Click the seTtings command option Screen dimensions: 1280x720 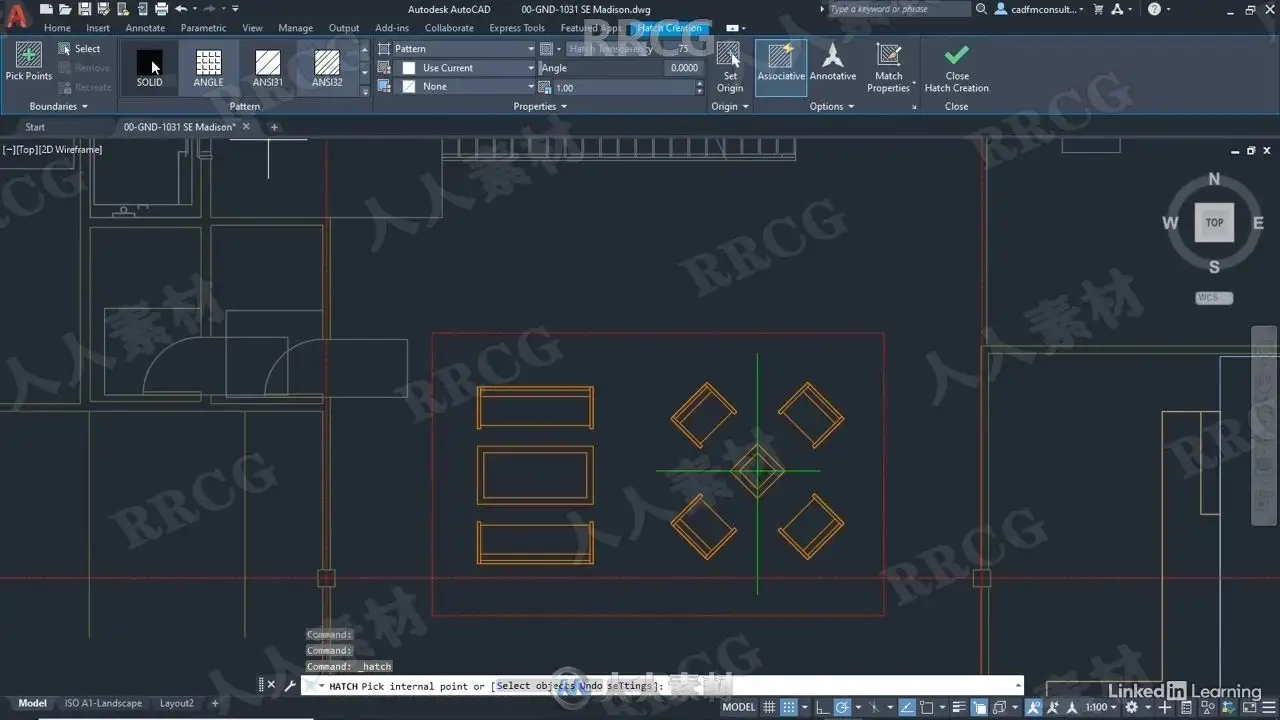[630, 686]
